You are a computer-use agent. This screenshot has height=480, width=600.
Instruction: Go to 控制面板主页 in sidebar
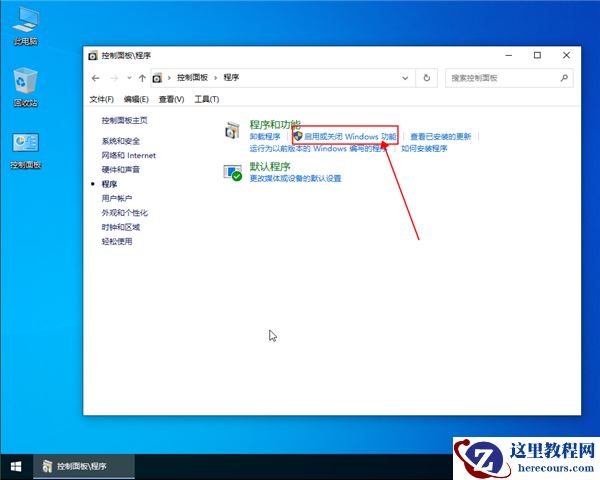(x=124, y=121)
